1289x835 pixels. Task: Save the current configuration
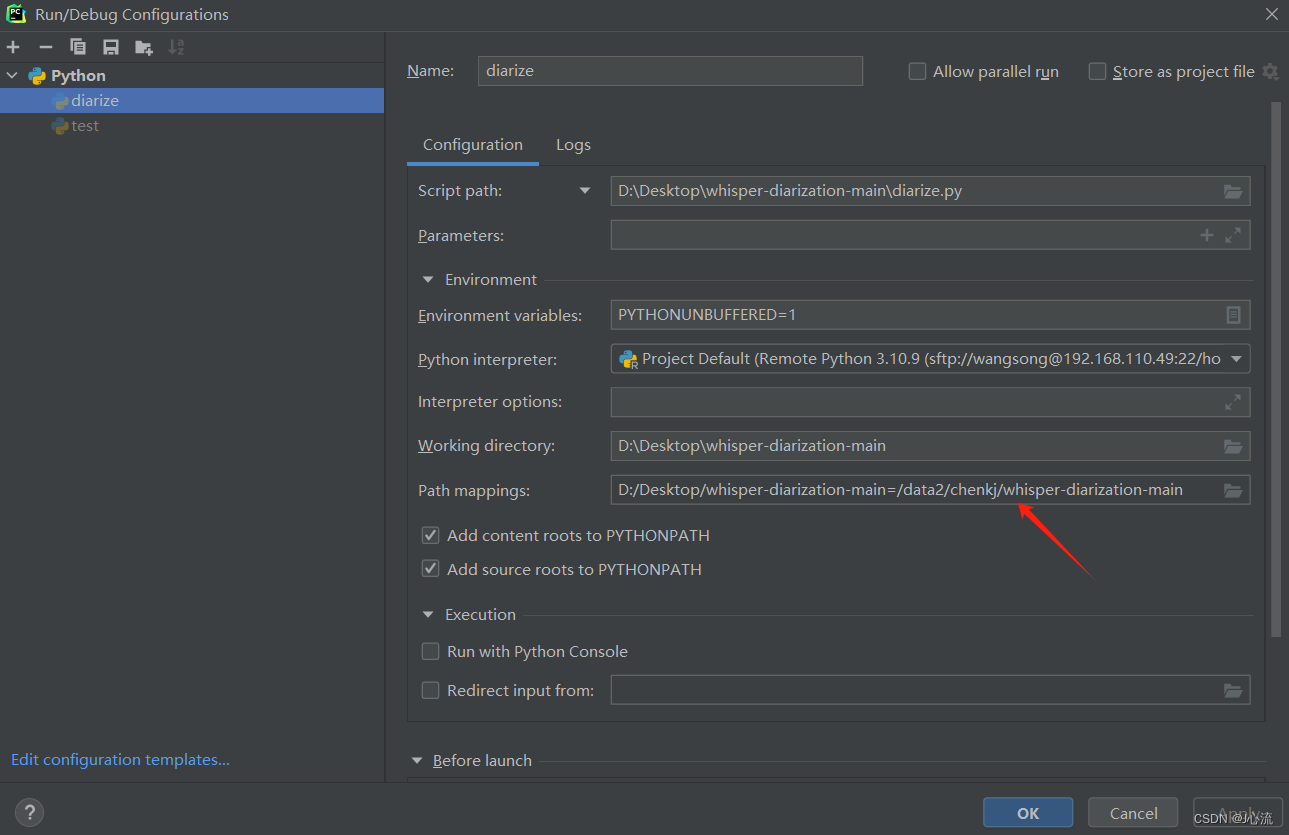110,46
